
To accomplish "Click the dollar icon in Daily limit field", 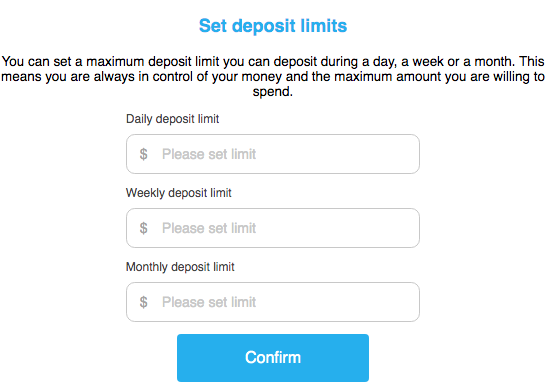I will 143,154.
